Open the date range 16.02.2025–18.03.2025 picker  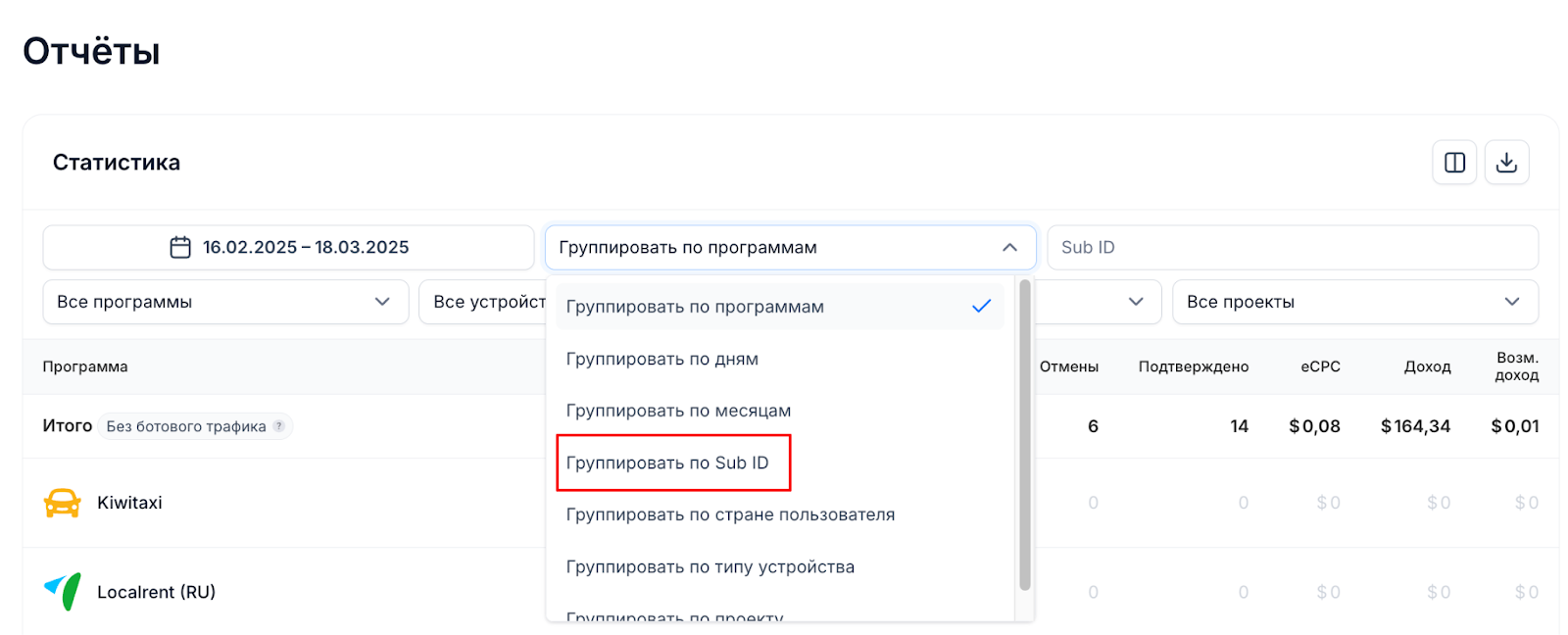pyautogui.click(x=305, y=248)
